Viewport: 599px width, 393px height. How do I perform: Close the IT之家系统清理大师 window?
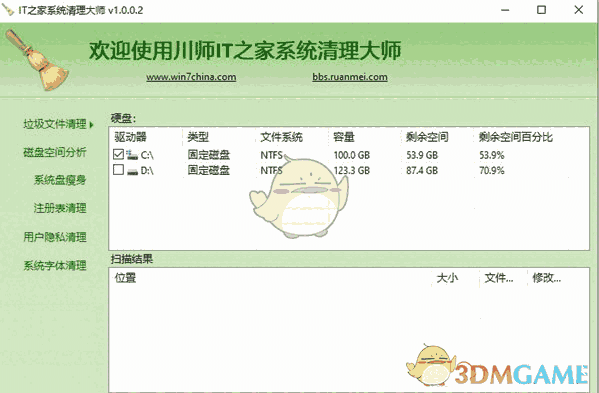579,10
